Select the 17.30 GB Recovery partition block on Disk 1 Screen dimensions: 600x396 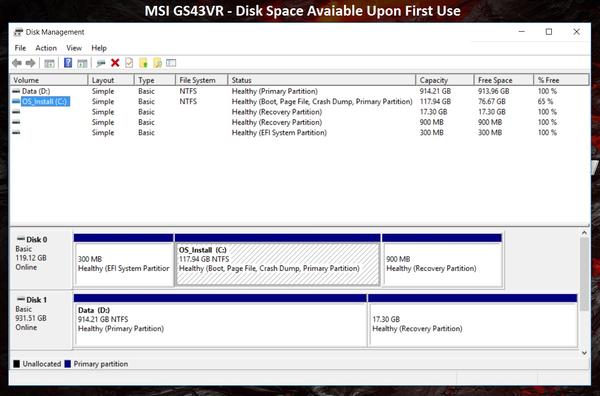tap(473, 321)
